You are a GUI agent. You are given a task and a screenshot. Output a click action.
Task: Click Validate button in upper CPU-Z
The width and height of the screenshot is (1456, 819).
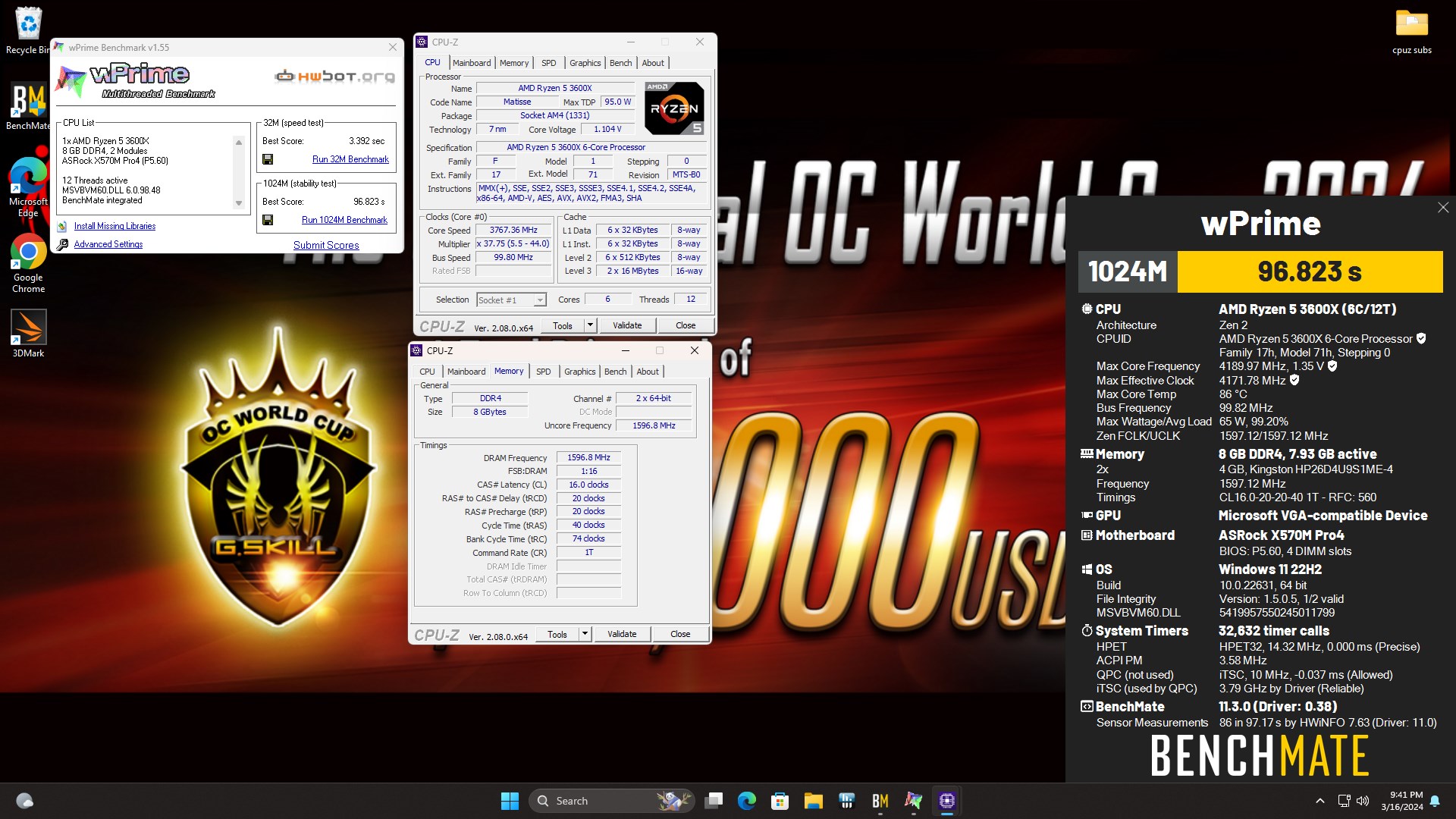point(627,325)
